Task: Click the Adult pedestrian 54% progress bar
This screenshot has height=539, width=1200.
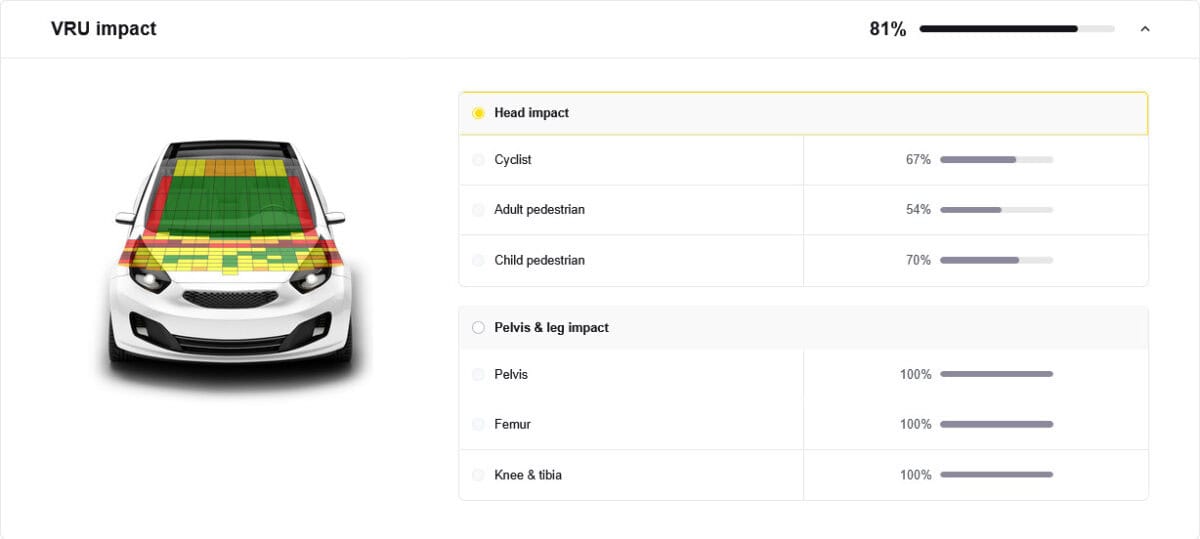Action: (x=996, y=210)
